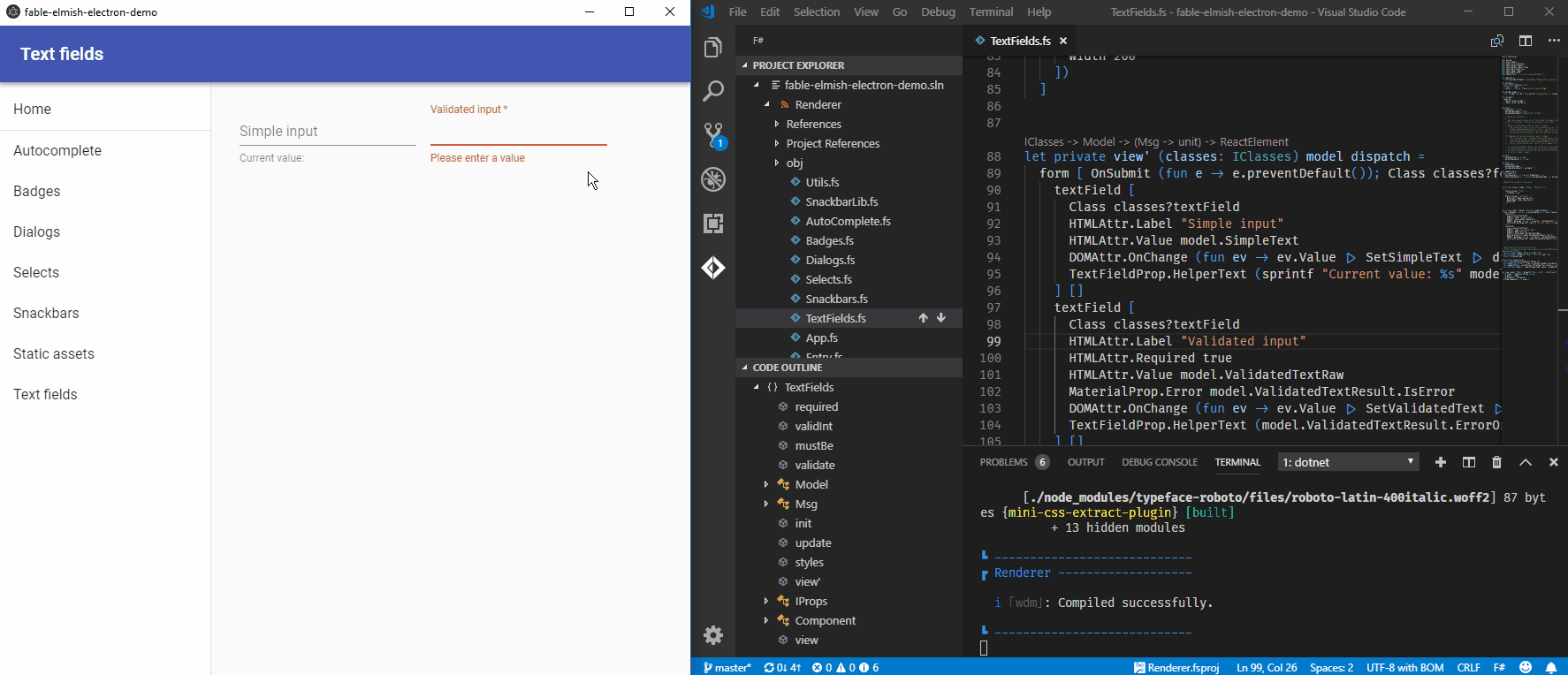Change line endings via CRLF

coord(1468,667)
